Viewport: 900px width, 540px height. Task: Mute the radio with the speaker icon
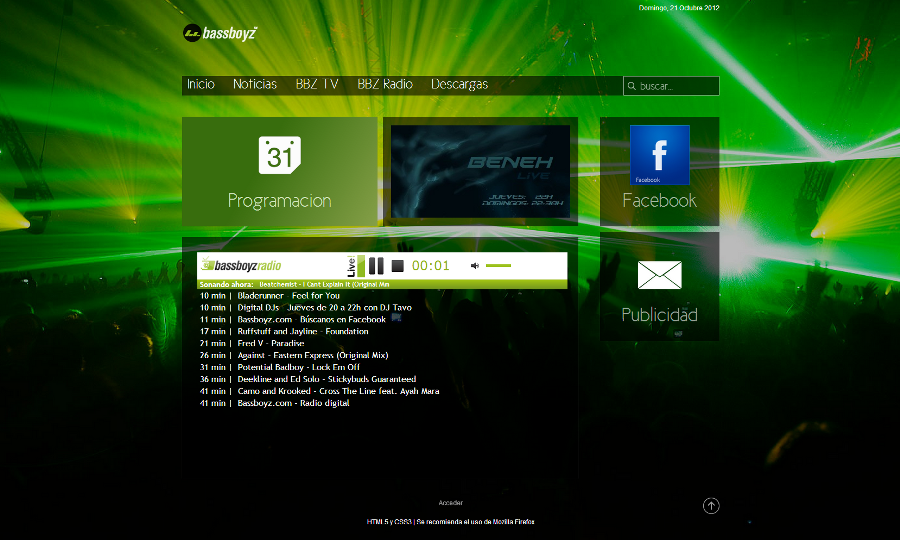pos(475,266)
